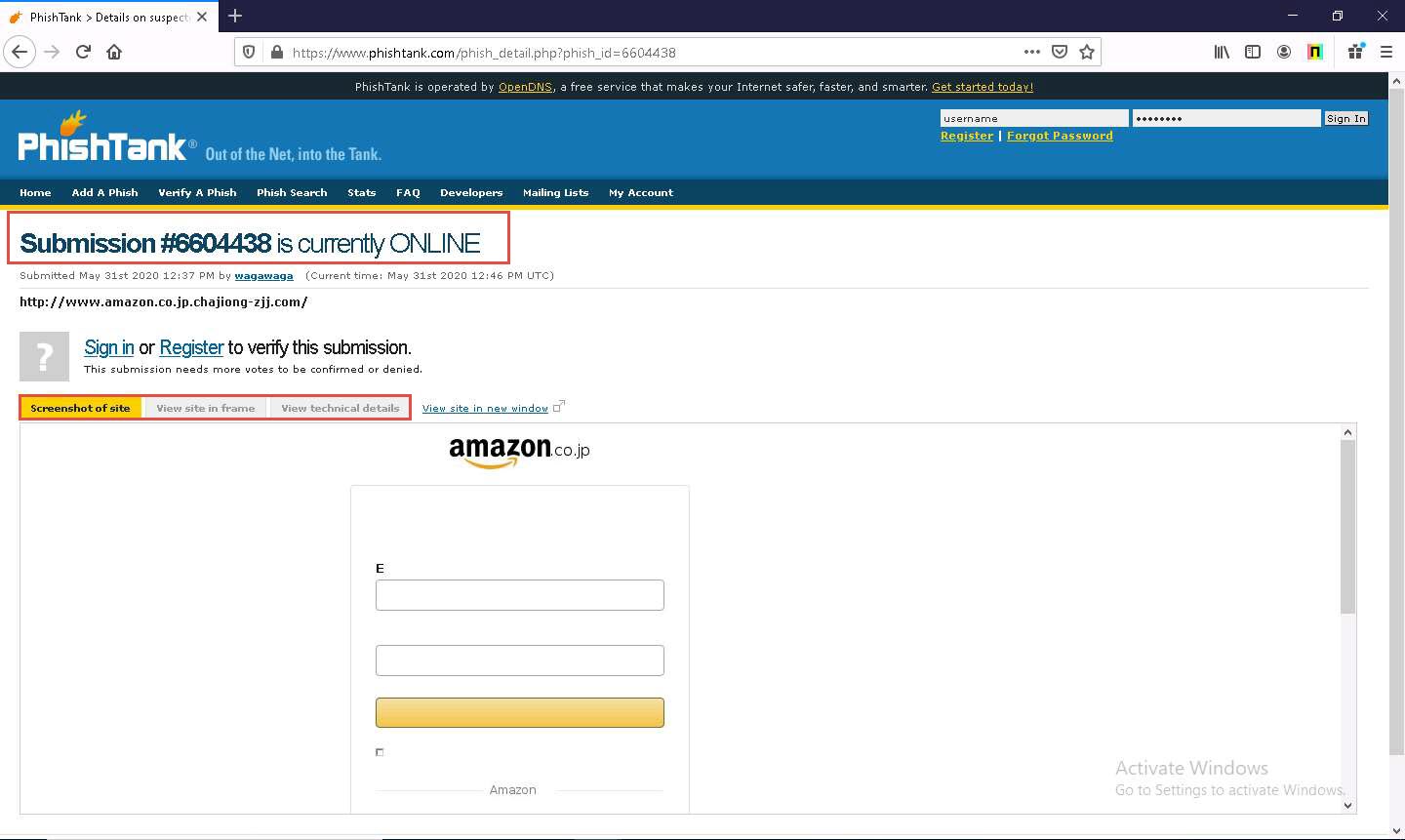Viewport: 1405px width, 840px height.
Task: Open Developers menu item
Action: coord(471,192)
